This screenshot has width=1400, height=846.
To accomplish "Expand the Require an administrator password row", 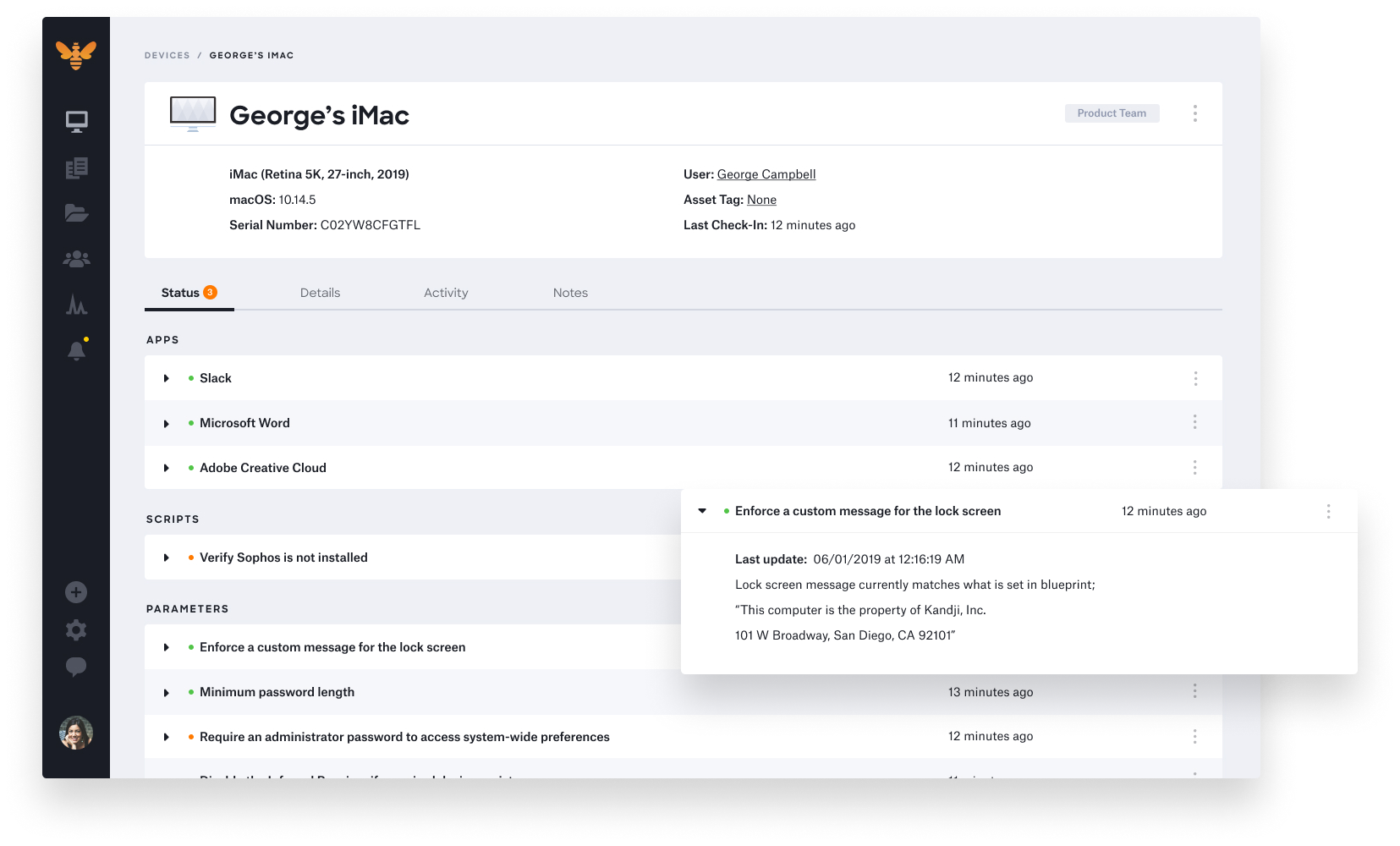I will 167,737.
